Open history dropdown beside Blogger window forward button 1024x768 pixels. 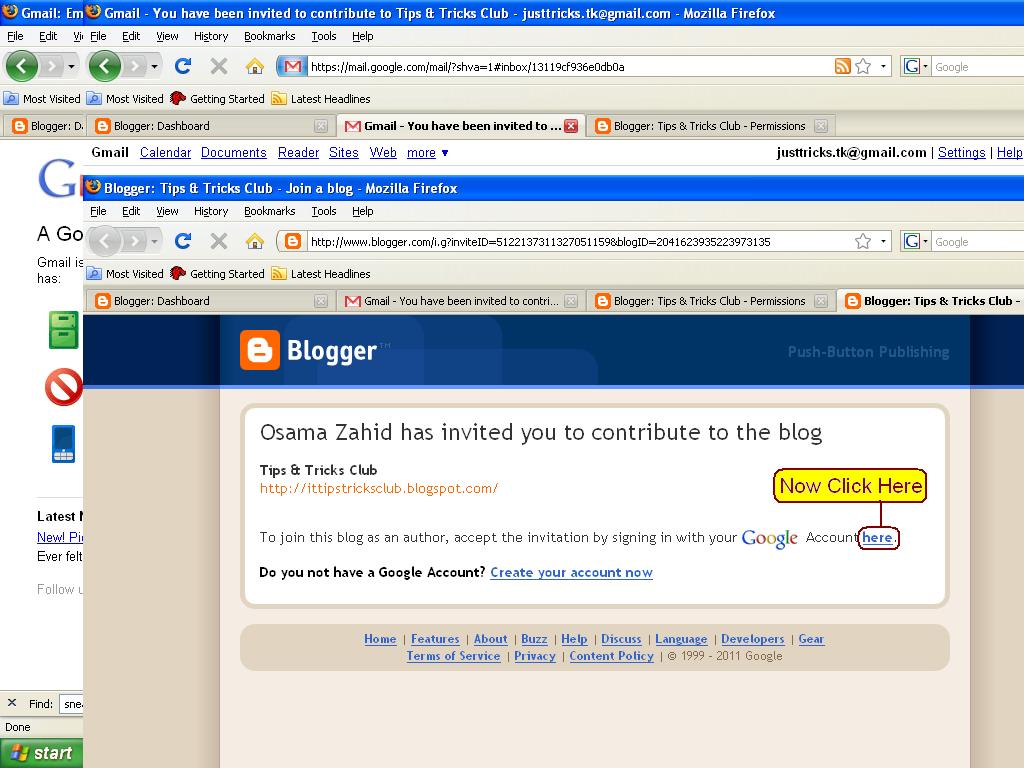click(154, 241)
